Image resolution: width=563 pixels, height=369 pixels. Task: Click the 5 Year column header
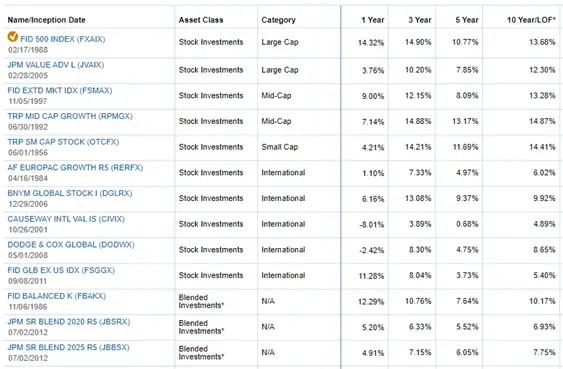click(467, 20)
